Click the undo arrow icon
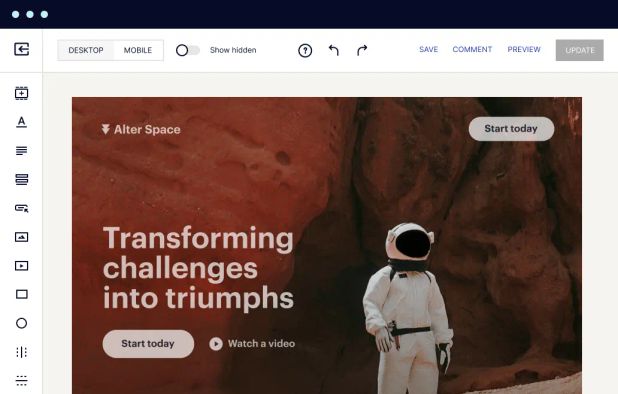618x394 pixels. click(x=334, y=50)
